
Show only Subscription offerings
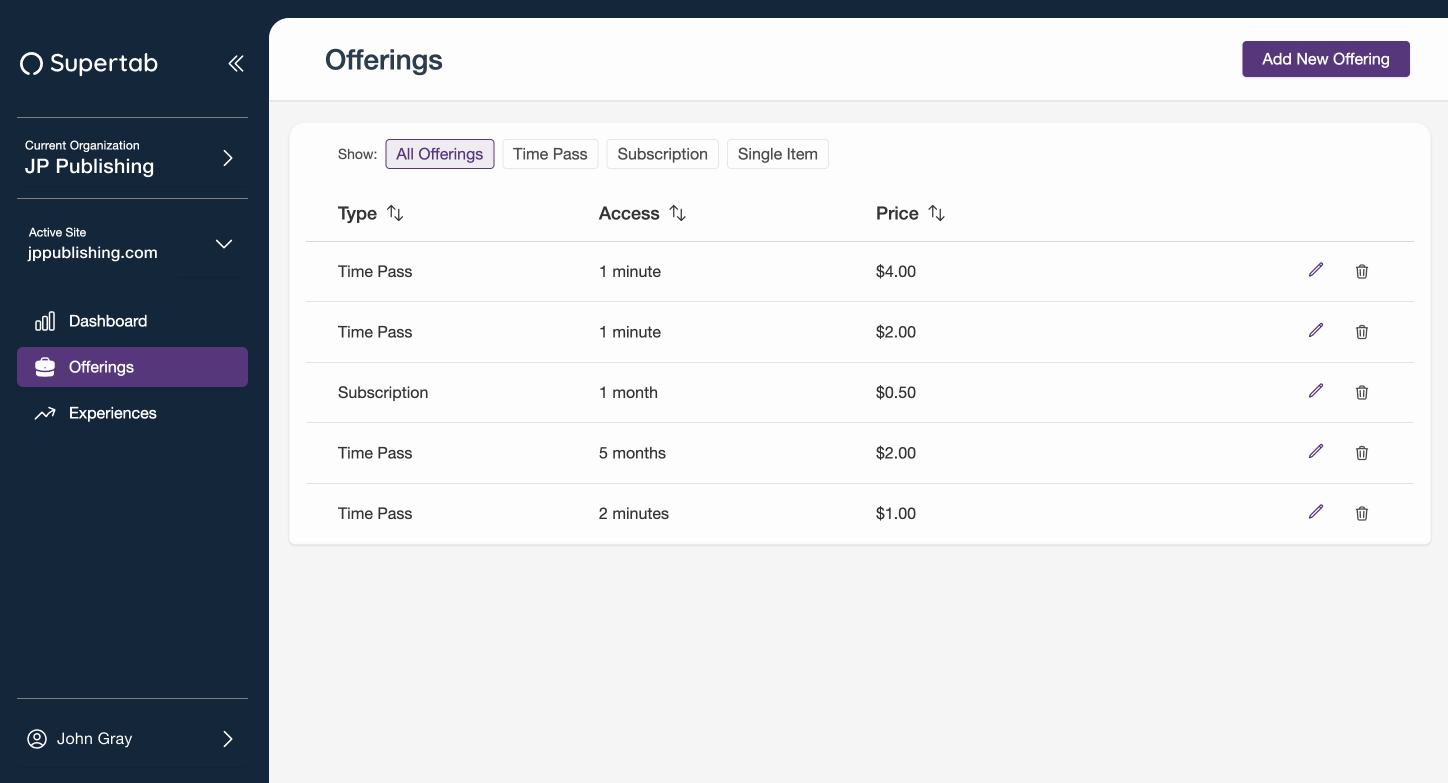[x=662, y=154]
